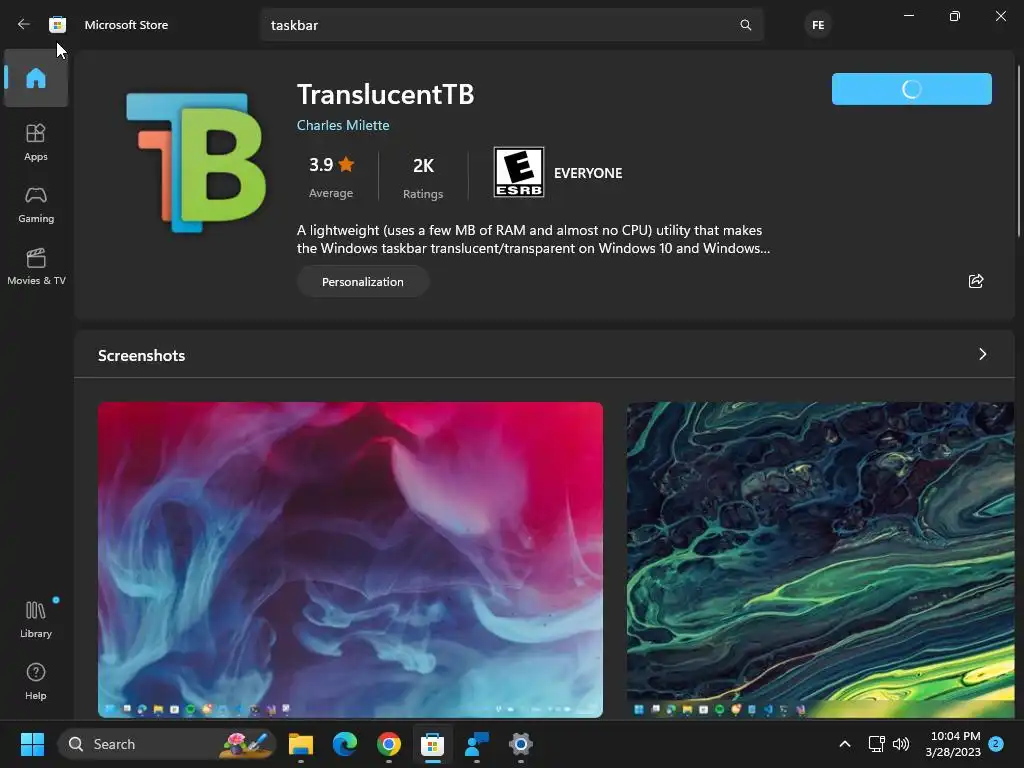Viewport: 1024px width, 768px height.
Task: Select the Personalization category tag
Action: click(x=362, y=281)
